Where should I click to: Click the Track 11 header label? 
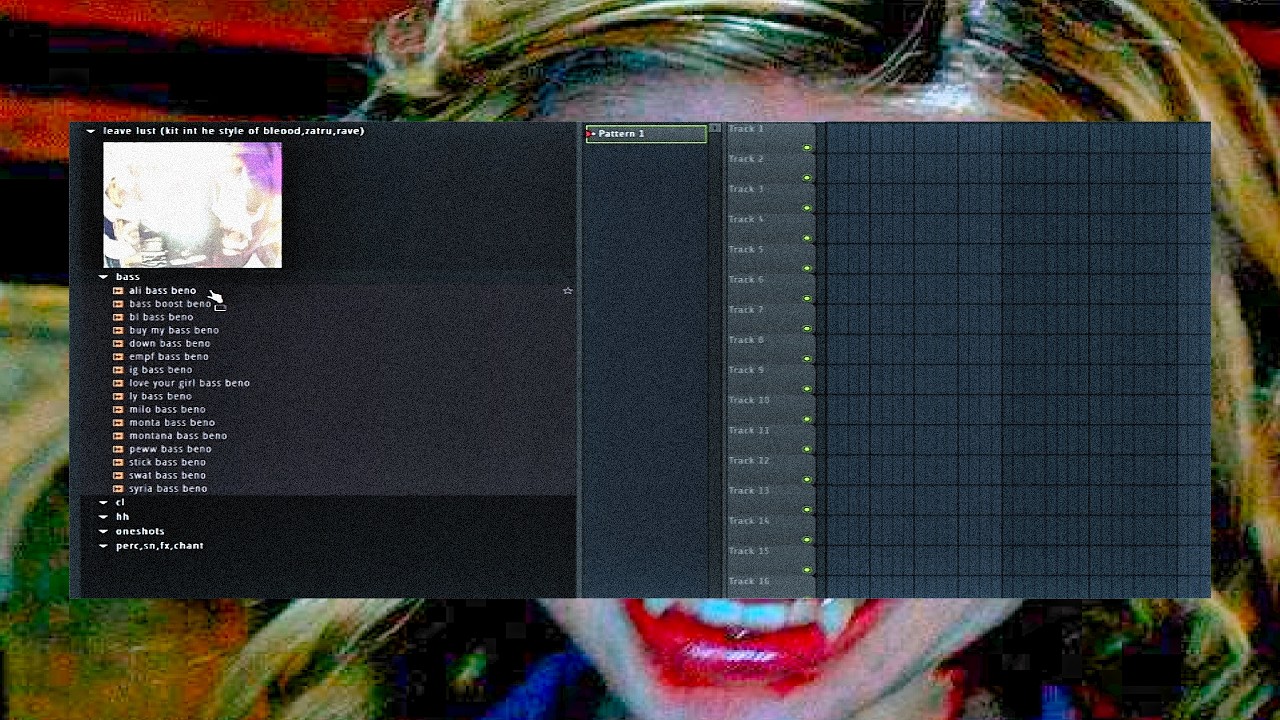(x=749, y=430)
